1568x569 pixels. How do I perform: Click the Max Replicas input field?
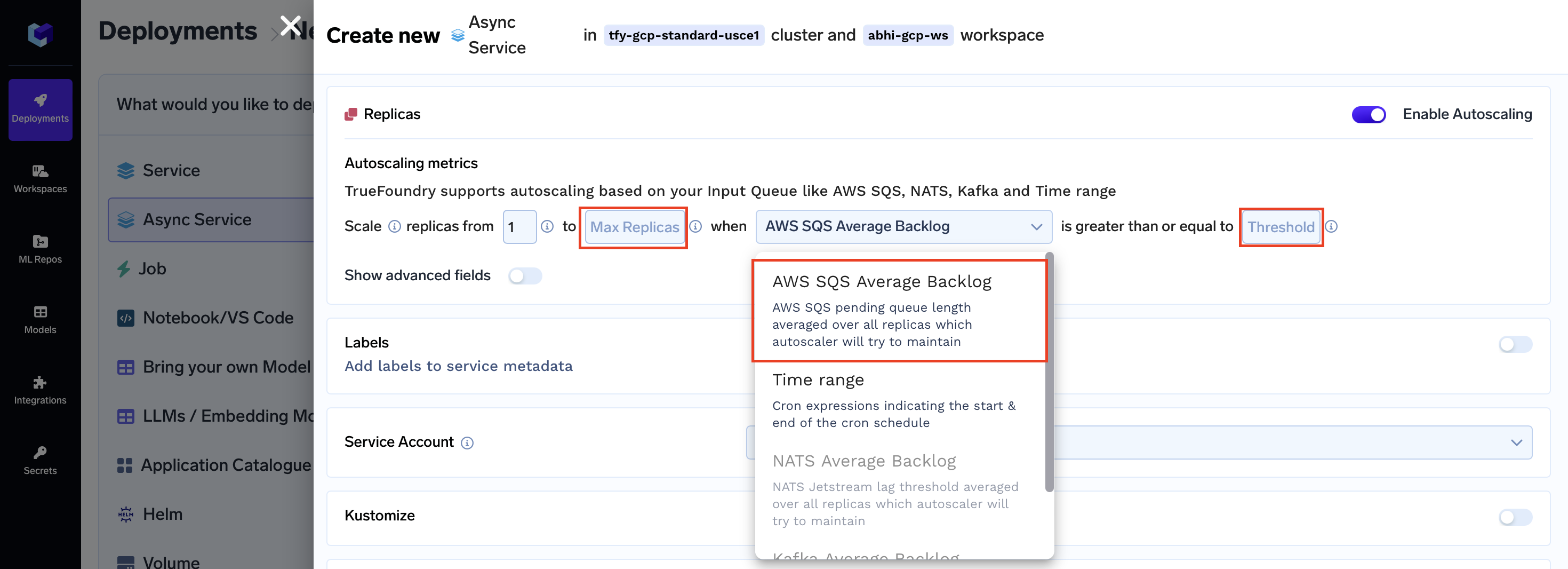634,227
